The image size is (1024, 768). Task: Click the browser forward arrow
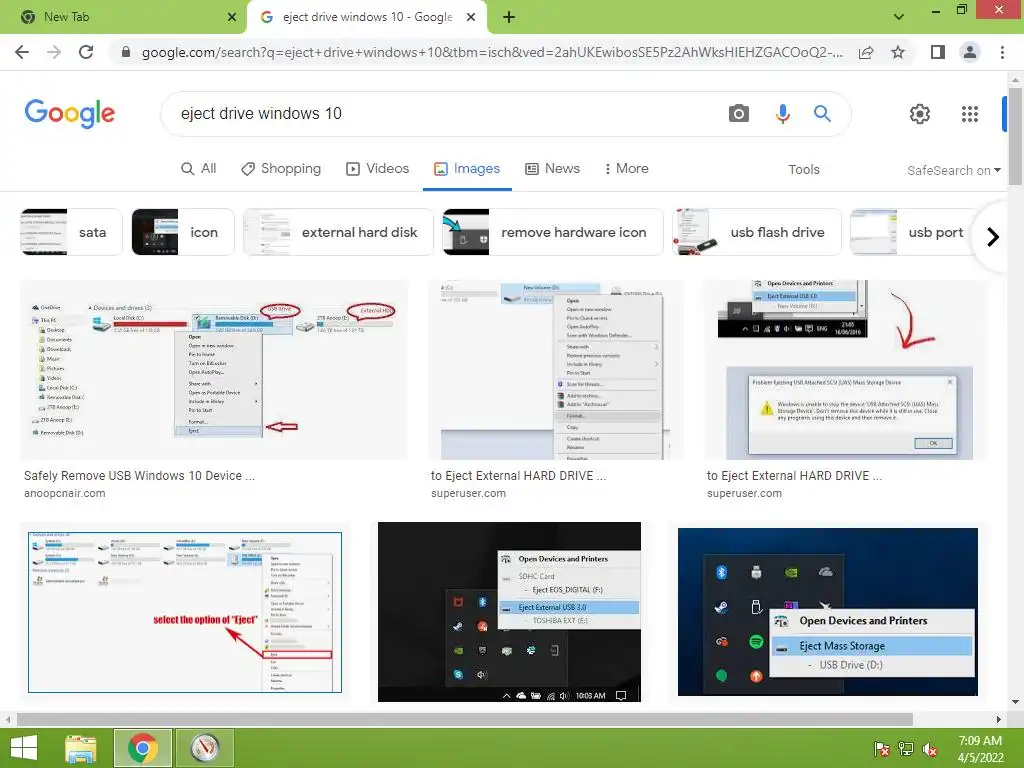pos(54,52)
